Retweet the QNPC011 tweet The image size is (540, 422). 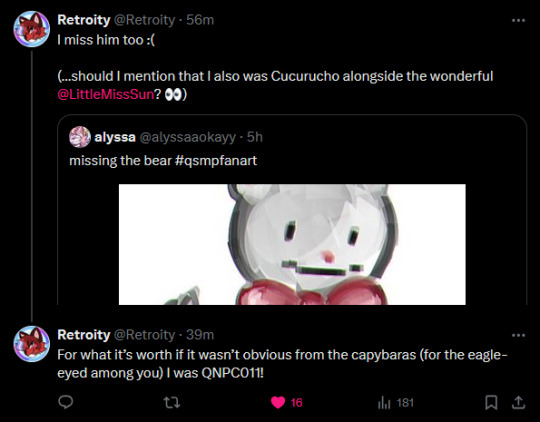click(x=171, y=402)
